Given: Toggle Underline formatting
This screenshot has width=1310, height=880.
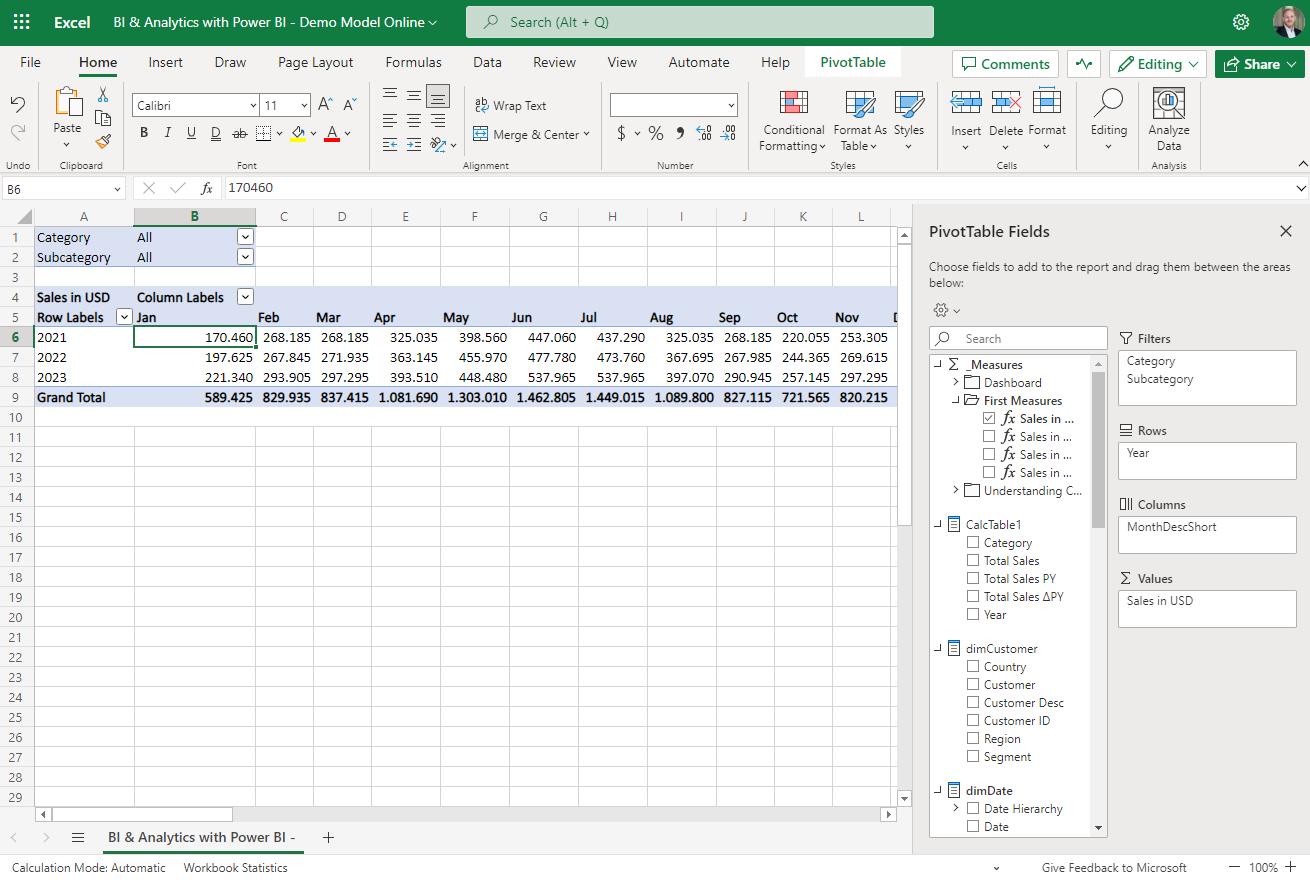Looking at the screenshot, I should 191,133.
